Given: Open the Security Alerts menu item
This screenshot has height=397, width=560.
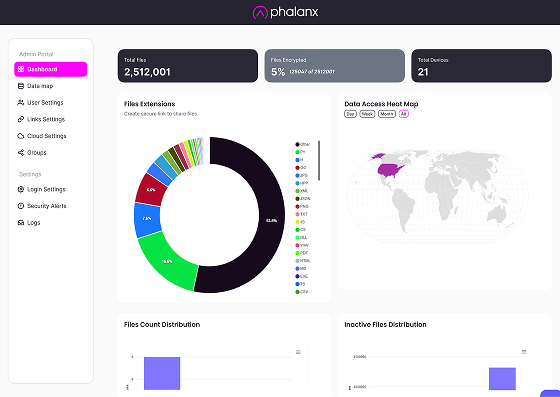Looking at the screenshot, I should 42,206.
